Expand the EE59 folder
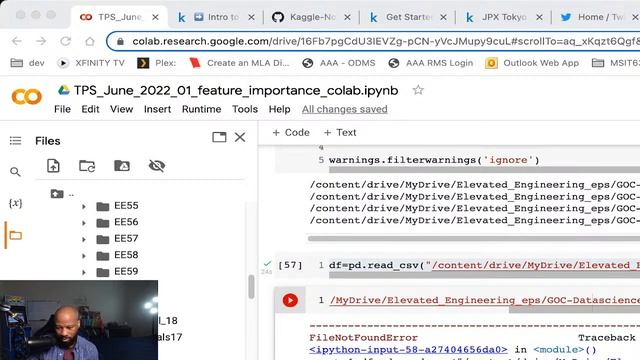Screen dimensions: 640x360 (x=84, y=272)
